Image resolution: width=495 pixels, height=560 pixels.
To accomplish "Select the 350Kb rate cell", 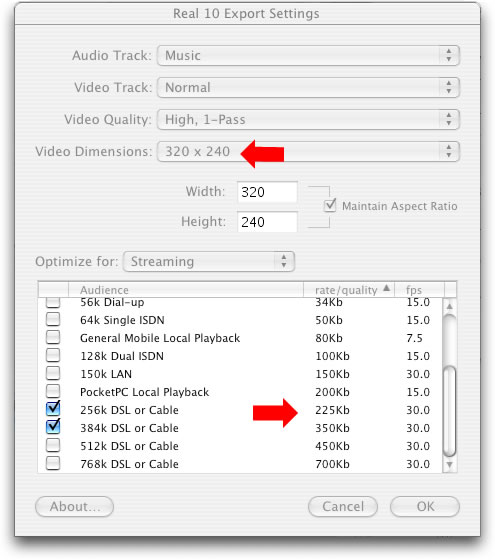I will coord(332,428).
